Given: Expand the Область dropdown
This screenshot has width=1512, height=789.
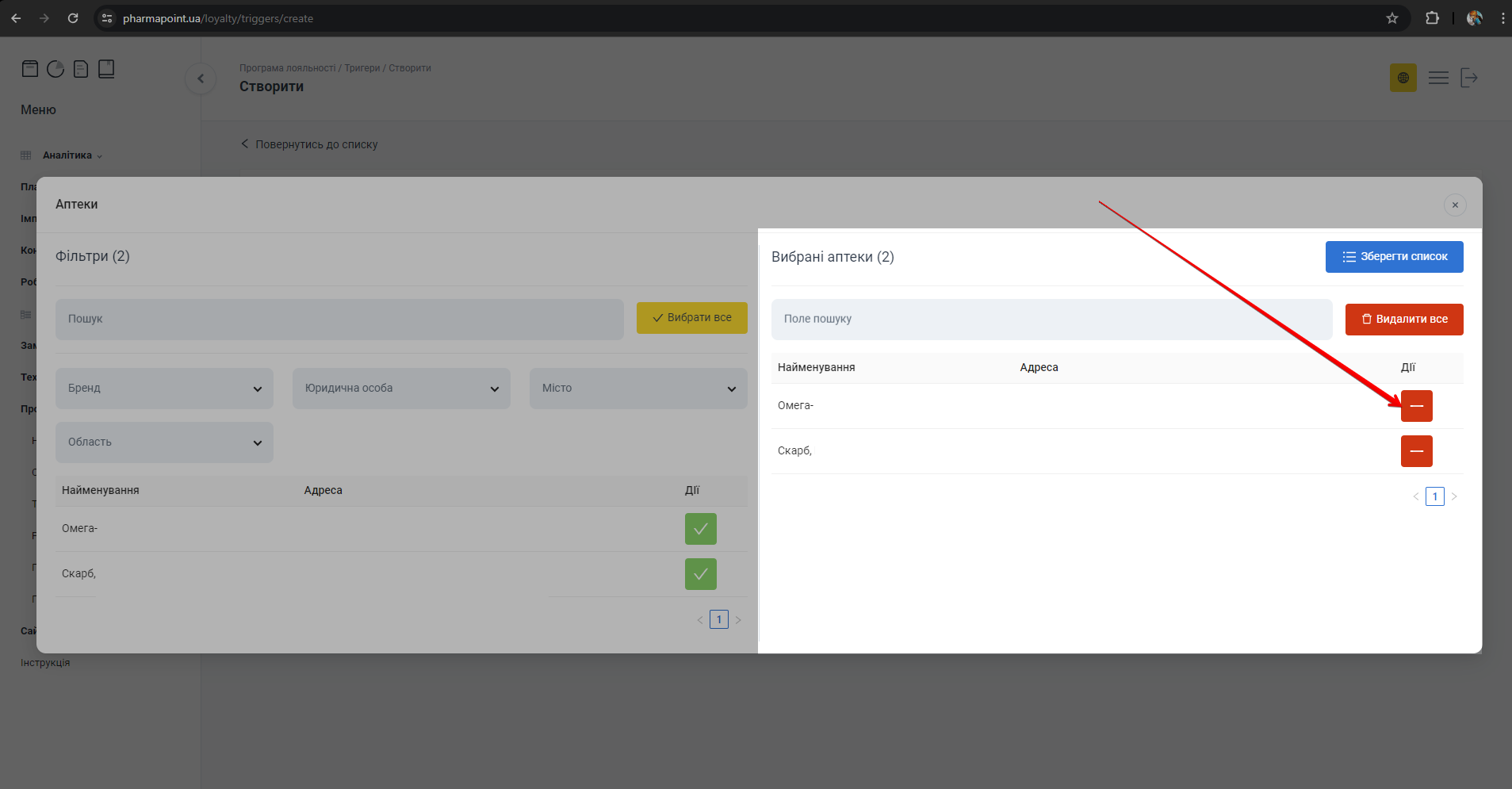Looking at the screenshot, I should pos(164,442).
